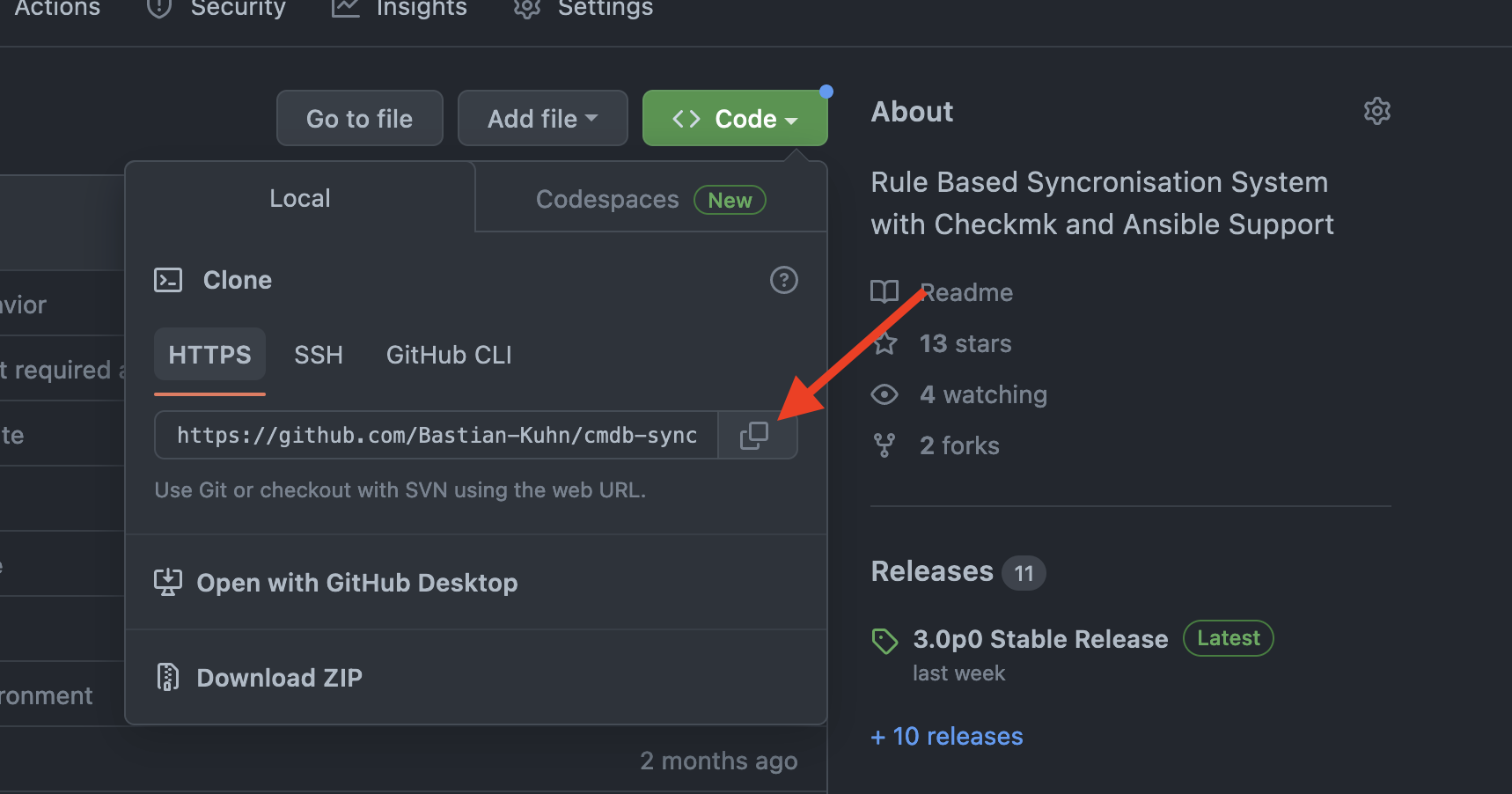The height and width of the screenshot is (794, 1512).
Task: Select the SSH clone option
Action: 319,355
